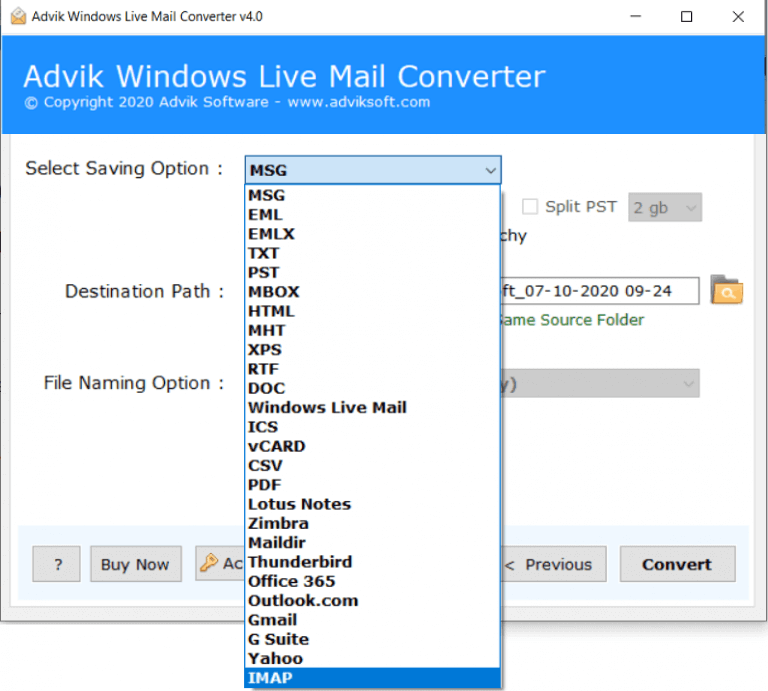Select Gmail in the dropdown list
The width and height of the screenshot is (768, 691).
pyautogui.click(x=372, y=620)
